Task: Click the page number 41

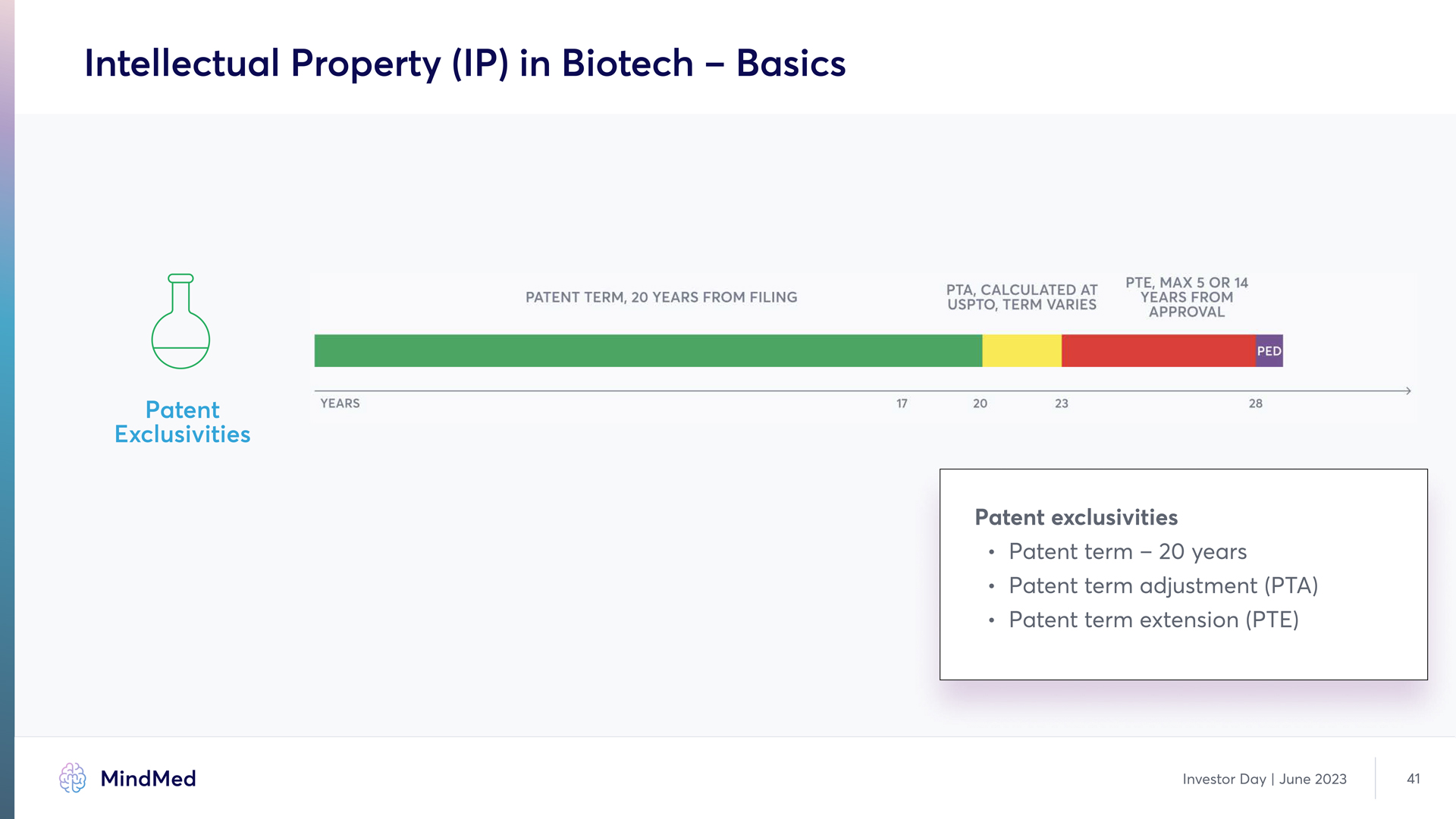Action: (x=1413, y=779)
